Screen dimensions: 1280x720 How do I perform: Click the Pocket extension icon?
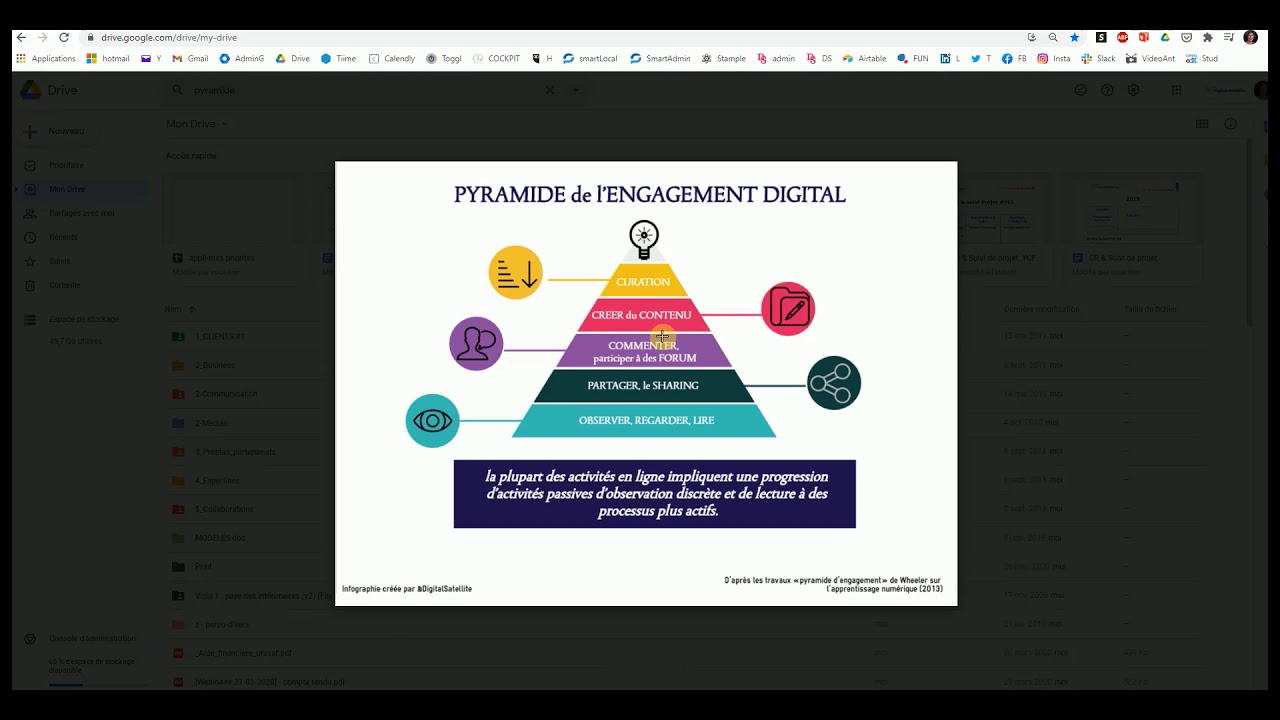(x=1186, y=37)
